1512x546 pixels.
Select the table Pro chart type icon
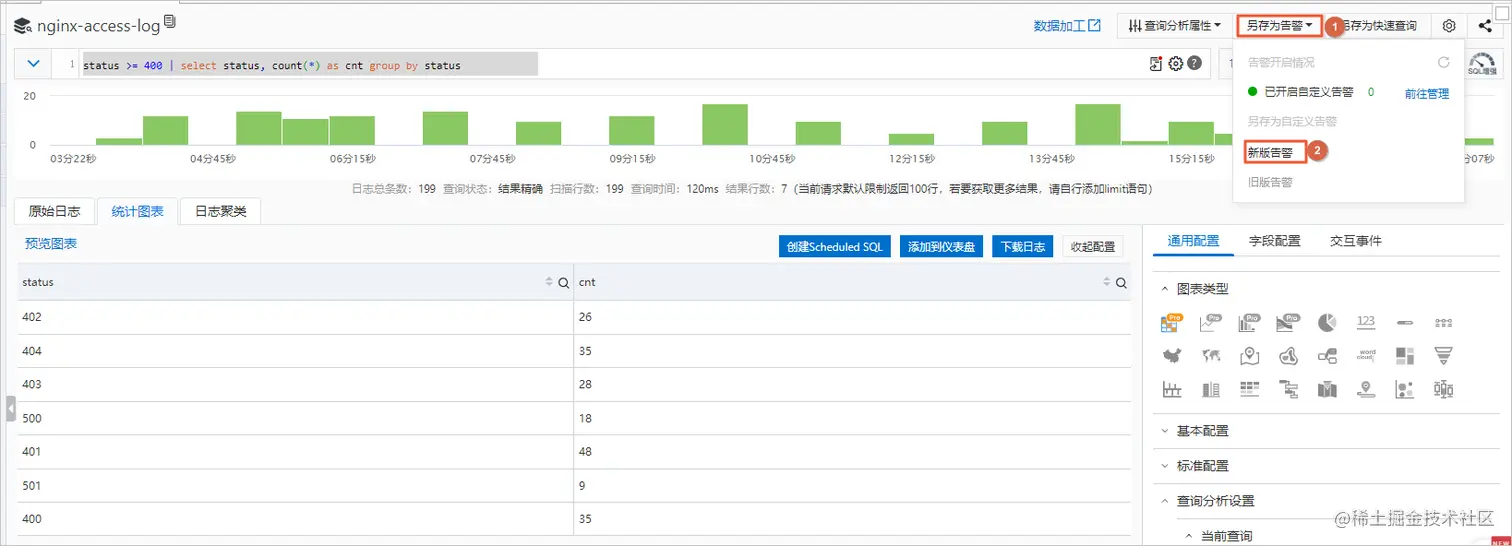point(1171,322)
